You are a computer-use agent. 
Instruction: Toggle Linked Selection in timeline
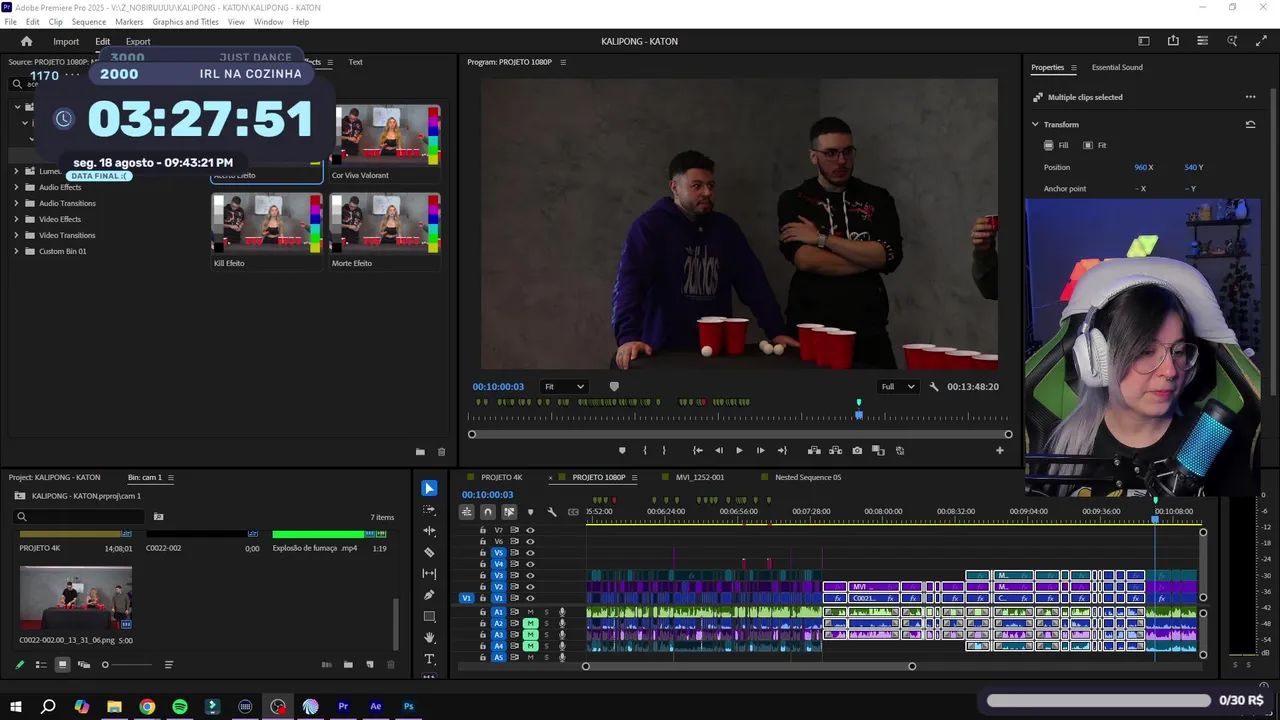(x=509, y=512)
